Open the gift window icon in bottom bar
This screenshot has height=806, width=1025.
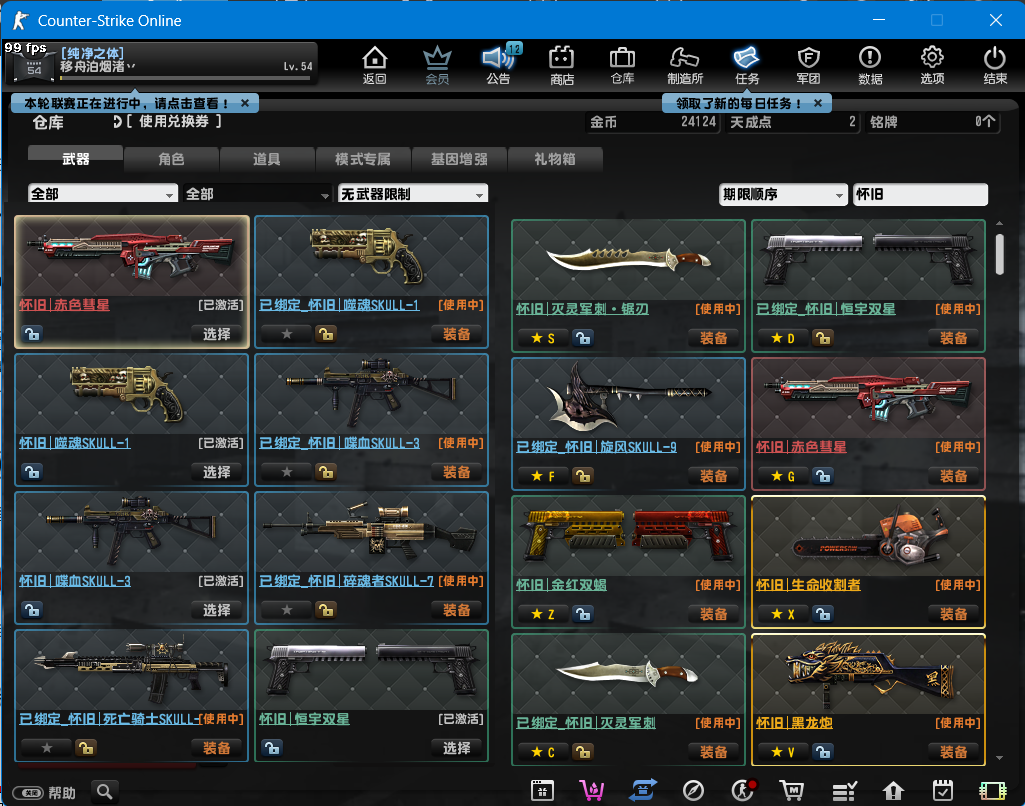point(542,791)
